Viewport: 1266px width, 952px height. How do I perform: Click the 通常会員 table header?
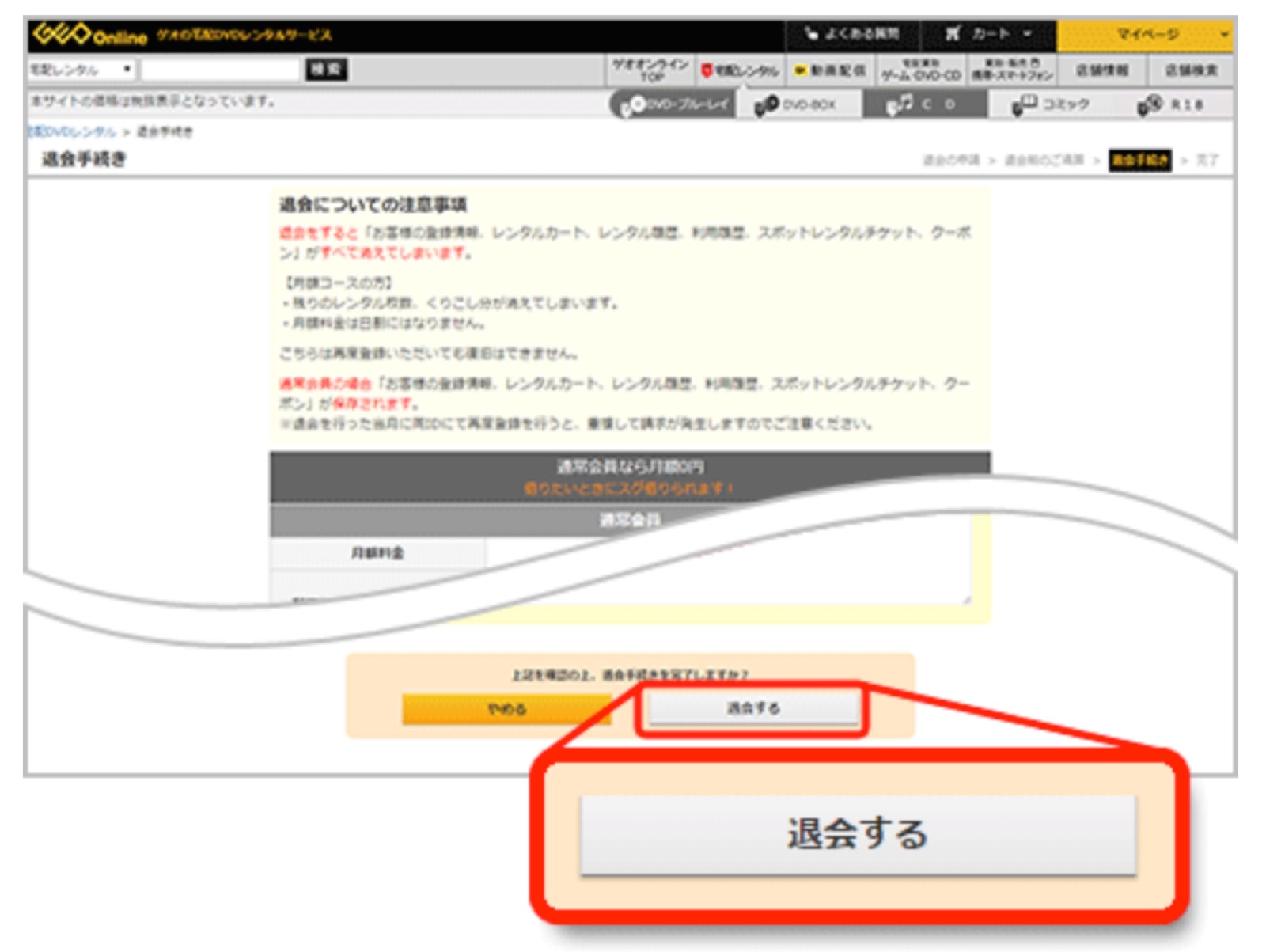click(x=630, y=520)
